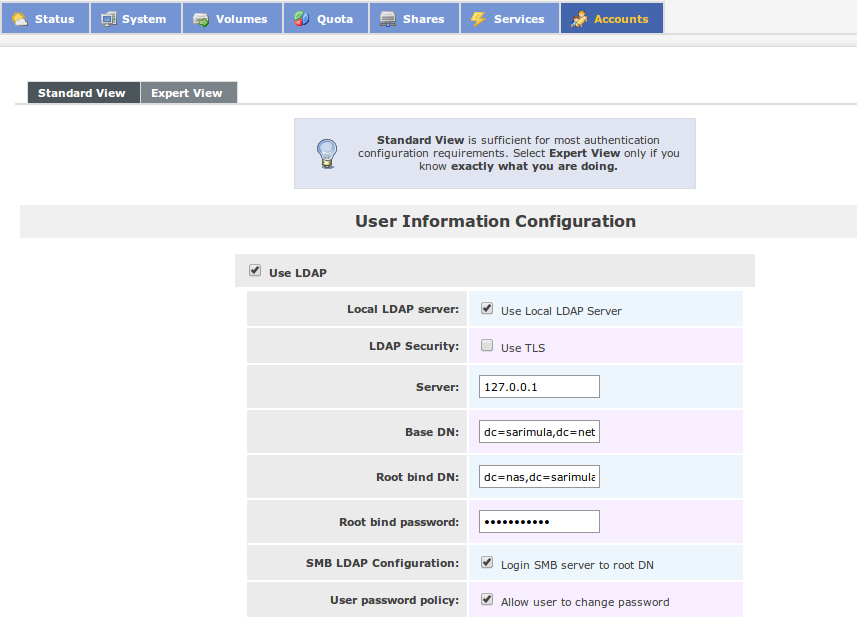
Task: Switch to the Expert View tab
Action: (x=187, y=93)
